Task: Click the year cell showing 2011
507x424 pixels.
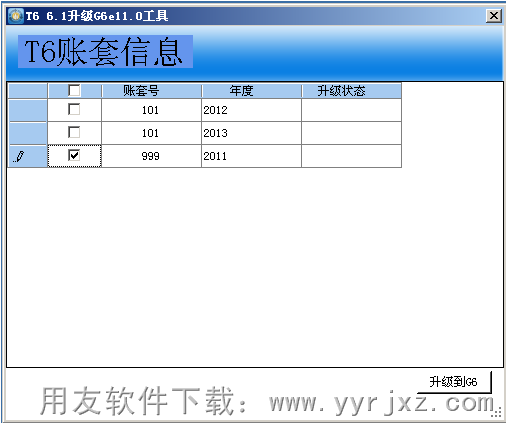Action: pyautogui.click(x=251, y=156)
